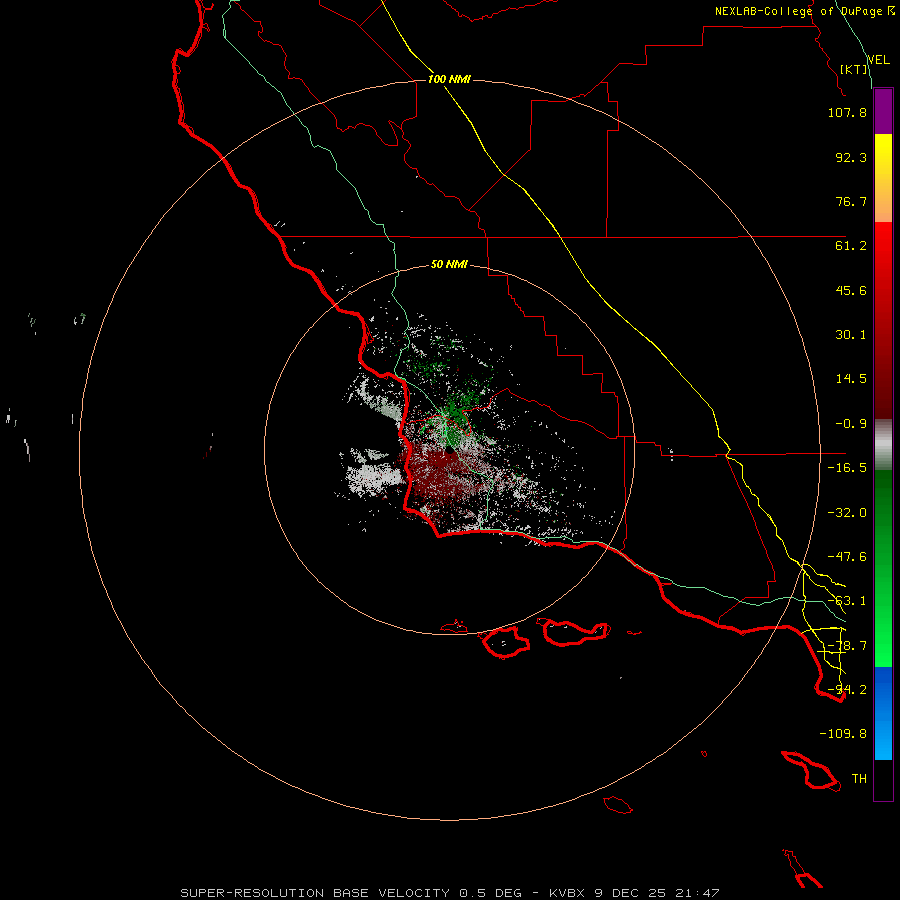
Task: Select the 61.2 legend value
Action: pyautogui.click(x=851, y=246)
